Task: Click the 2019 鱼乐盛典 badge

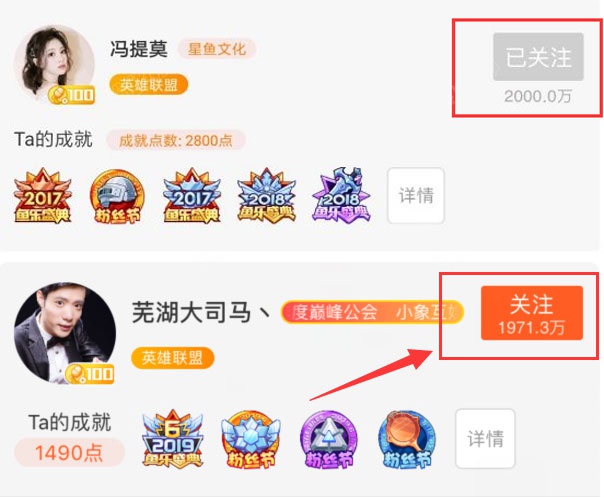Action: [172, 439]
